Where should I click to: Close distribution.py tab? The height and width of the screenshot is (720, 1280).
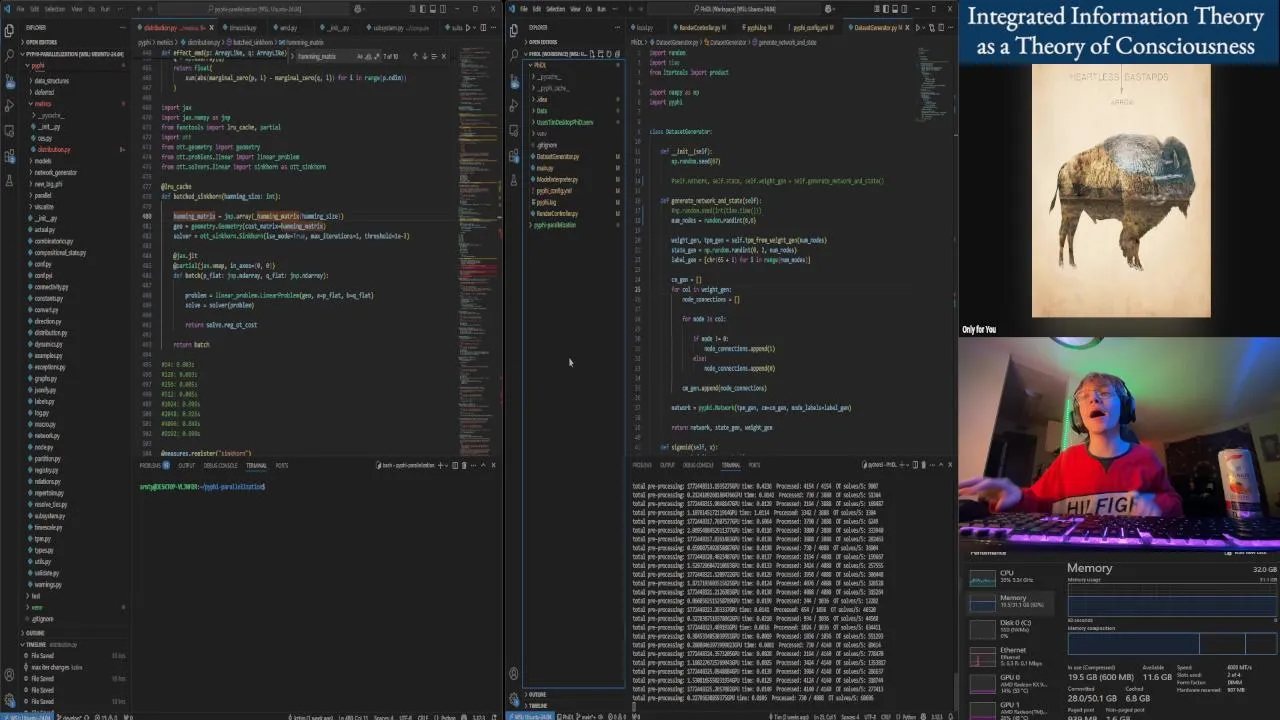[x=210, y=28]
